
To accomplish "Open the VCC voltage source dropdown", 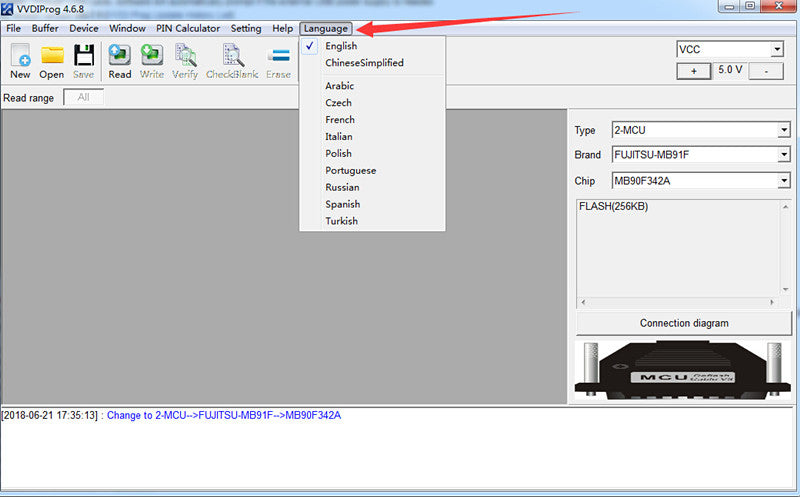I will pos(776,50).
